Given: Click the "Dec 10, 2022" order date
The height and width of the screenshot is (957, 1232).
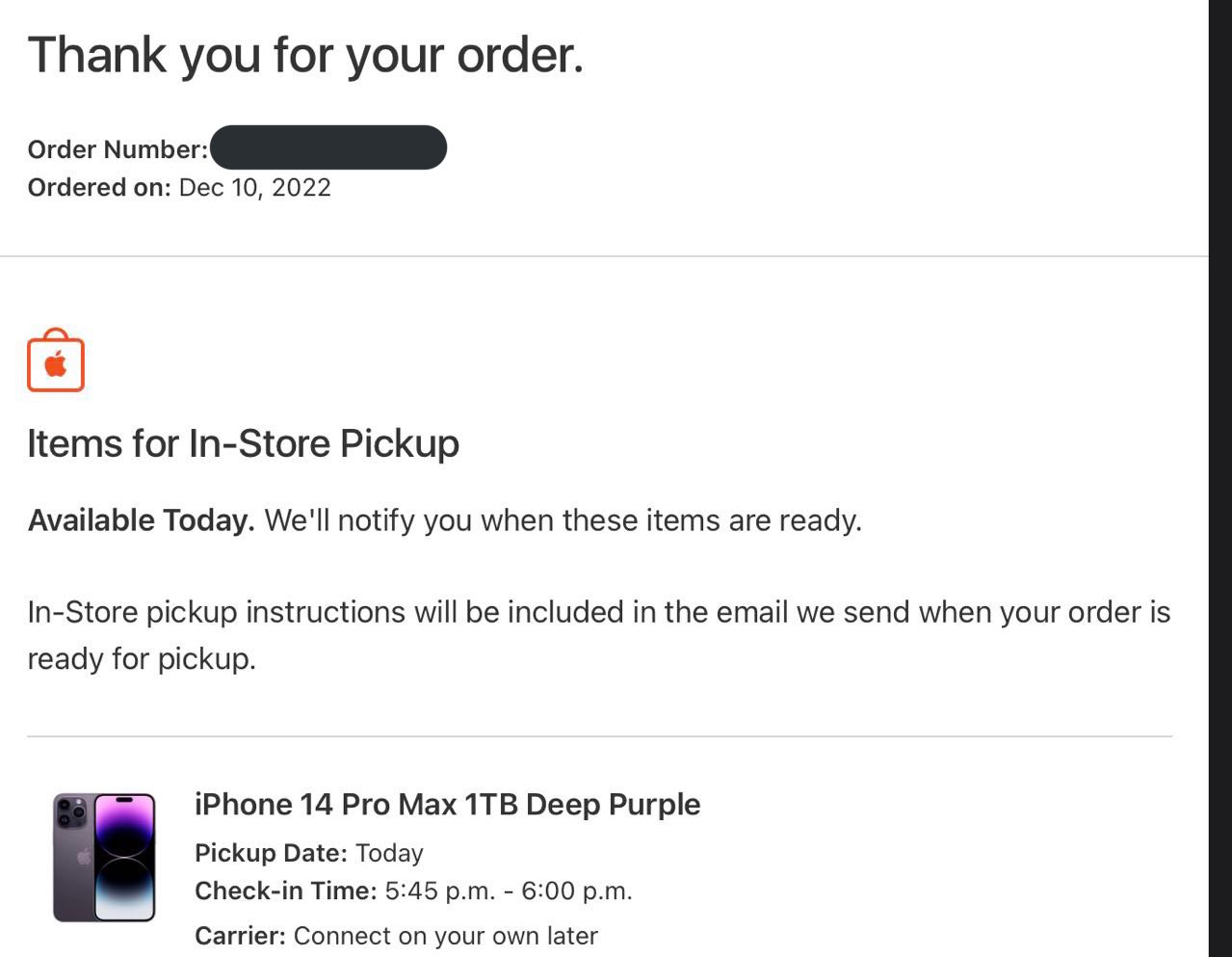Looking at the screenshot, I should (x=255, y=187).
